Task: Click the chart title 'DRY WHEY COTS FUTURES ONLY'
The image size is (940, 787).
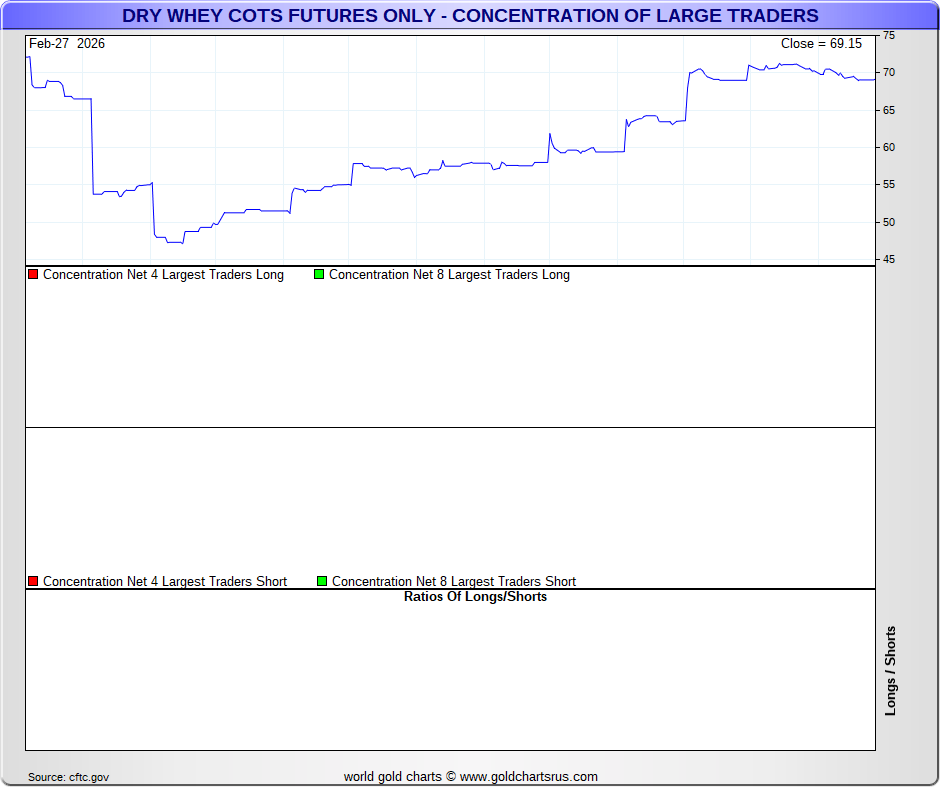Action: click(470, 16)
